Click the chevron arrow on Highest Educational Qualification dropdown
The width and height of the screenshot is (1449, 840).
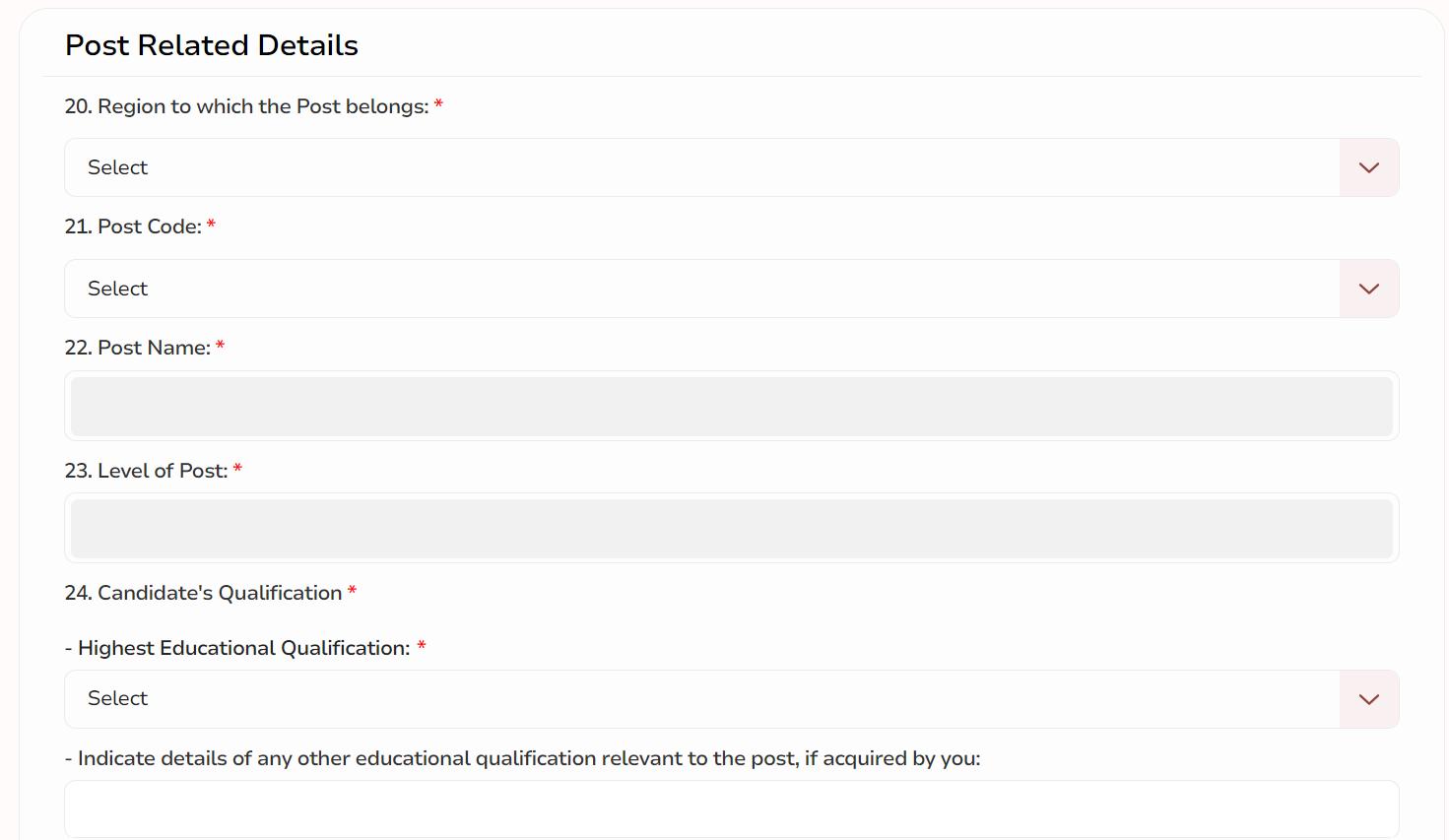point(1368,700)
